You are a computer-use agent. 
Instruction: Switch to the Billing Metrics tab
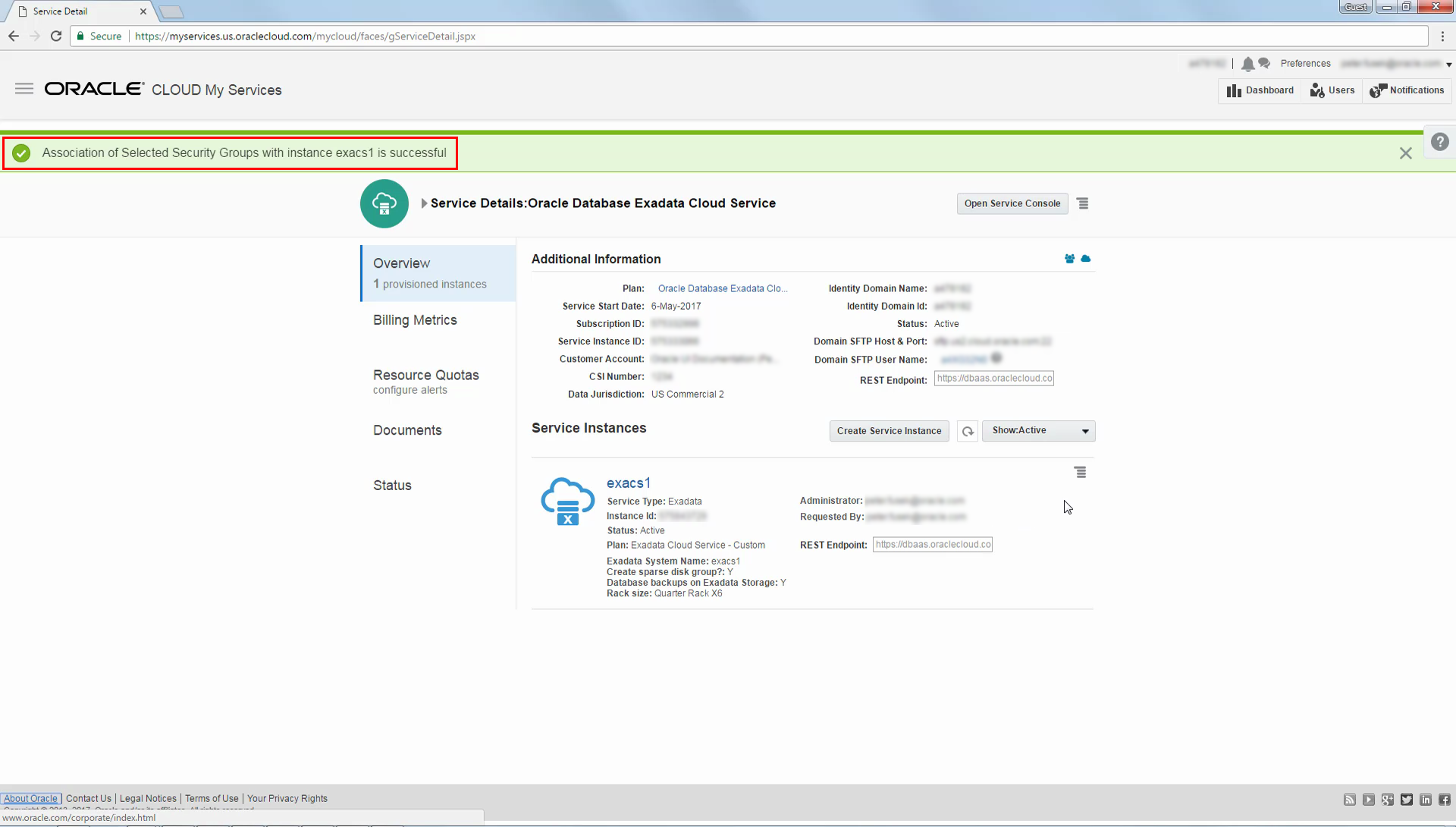(415, 320)
